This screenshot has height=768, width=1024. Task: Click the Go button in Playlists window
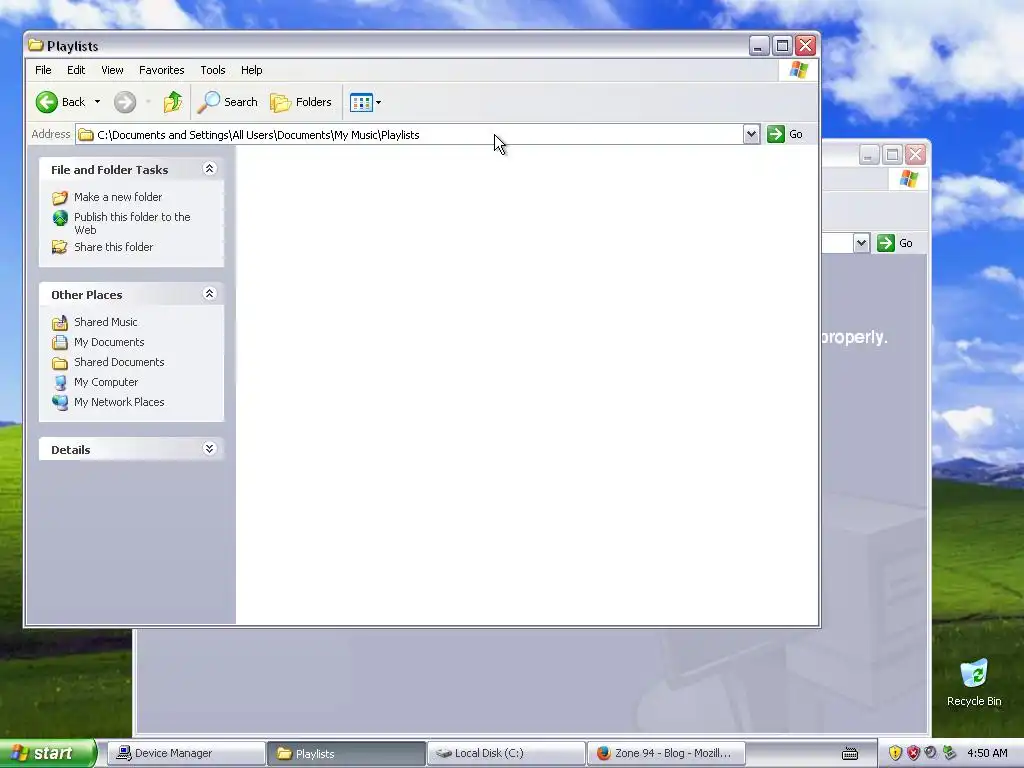coord(785,135)
